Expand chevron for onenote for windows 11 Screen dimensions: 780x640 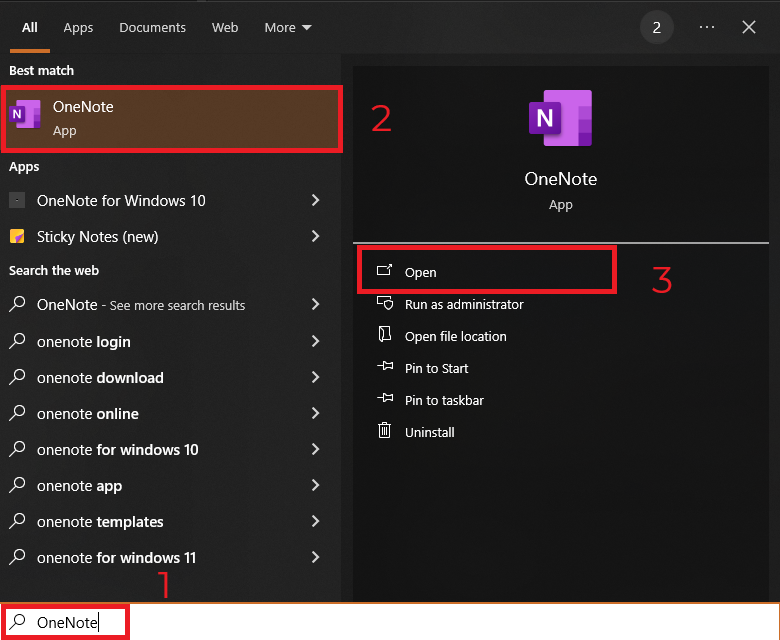click(x=315, y=557)
